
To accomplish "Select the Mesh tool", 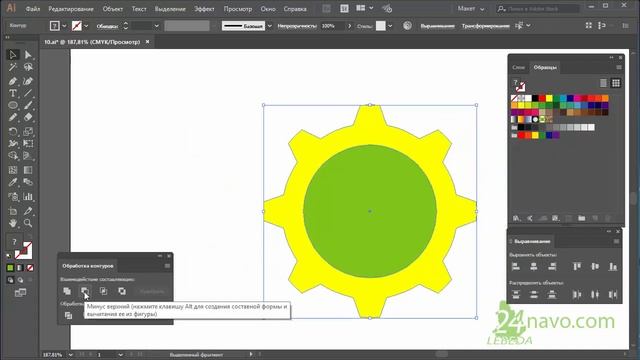I will click(13, 170).
